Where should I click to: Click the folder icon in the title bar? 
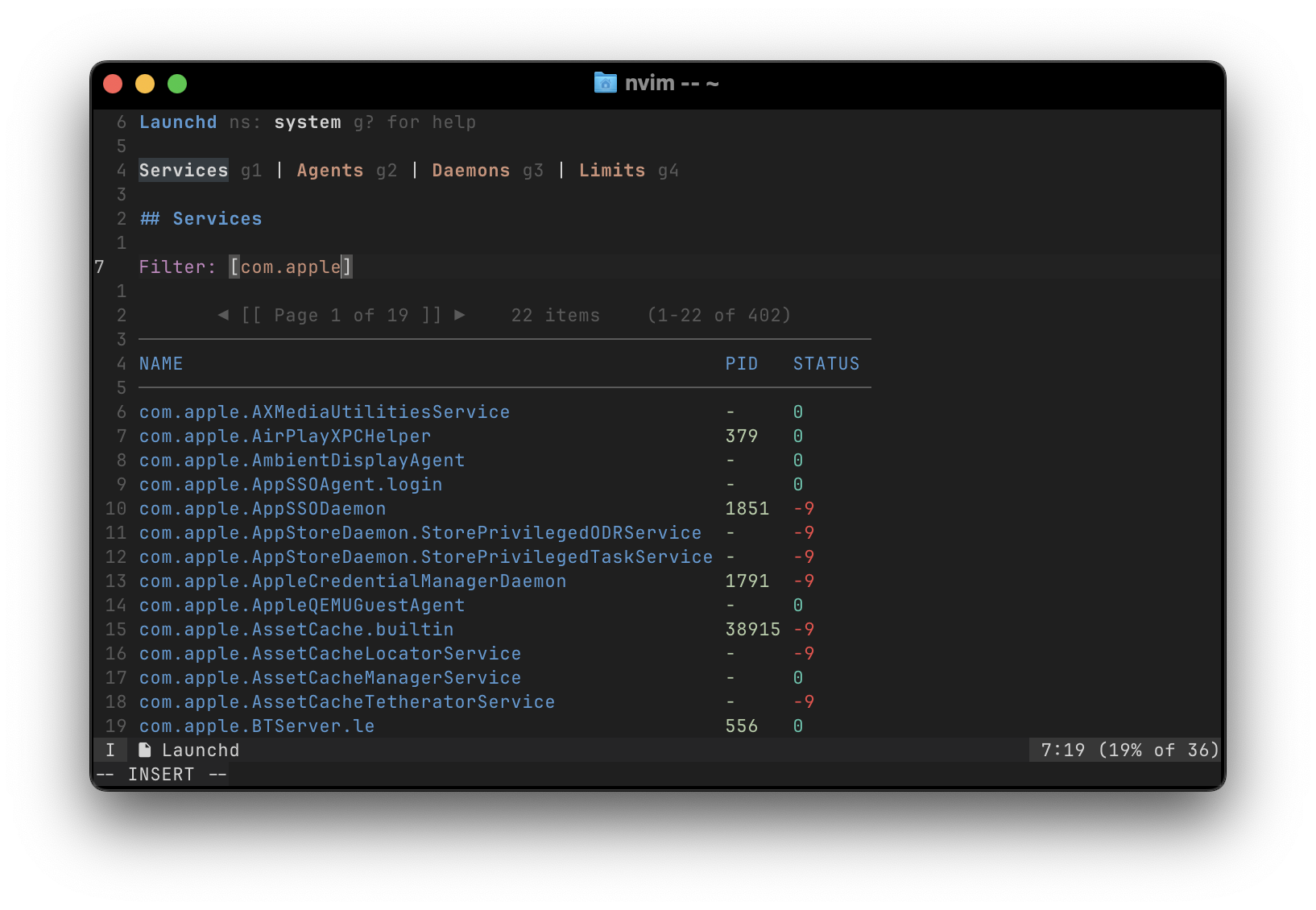[605, 83]
